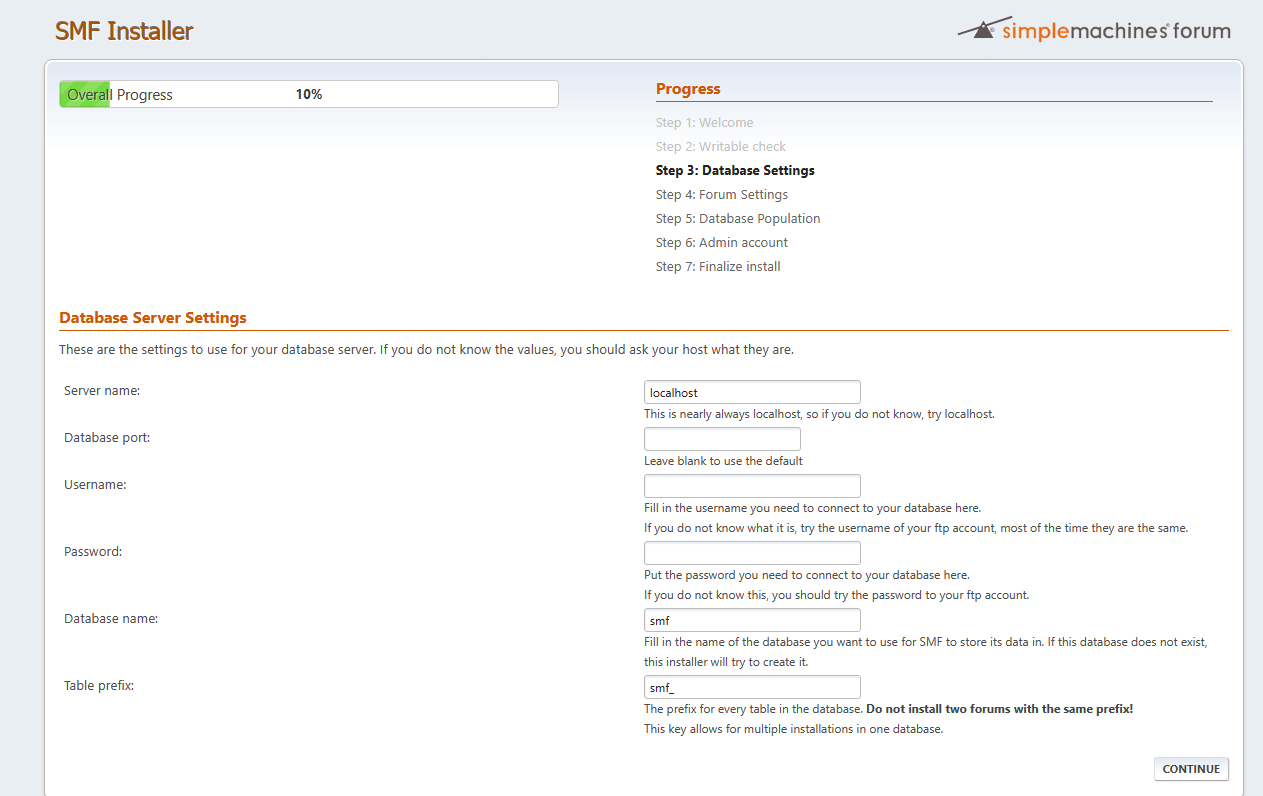Click the CONTINUE button
Viewport: 1263px width, 796px height.
pos(1191,769)
